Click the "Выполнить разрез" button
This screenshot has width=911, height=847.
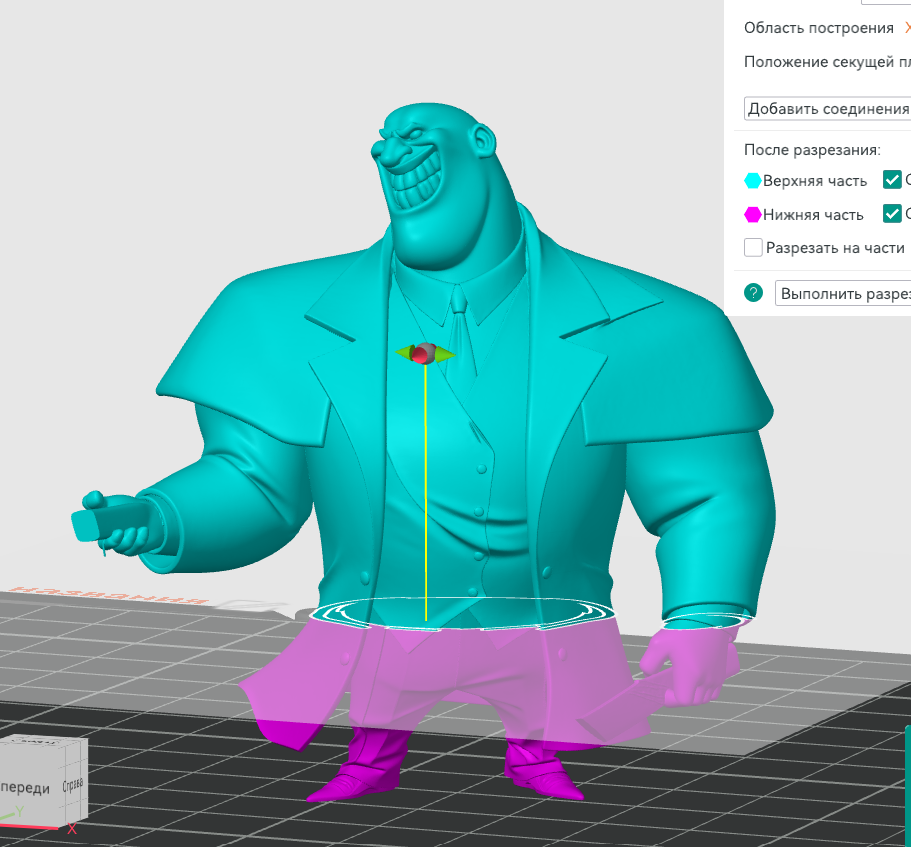[x=843, y=293]
